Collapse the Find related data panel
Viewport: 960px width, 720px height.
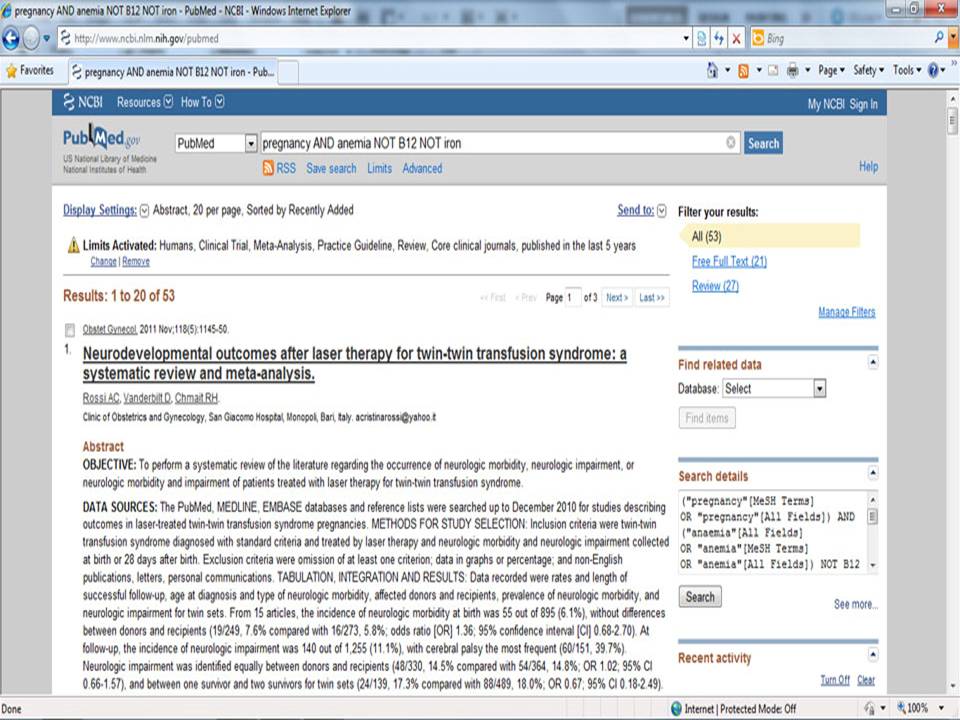click(x=873, y=362)
